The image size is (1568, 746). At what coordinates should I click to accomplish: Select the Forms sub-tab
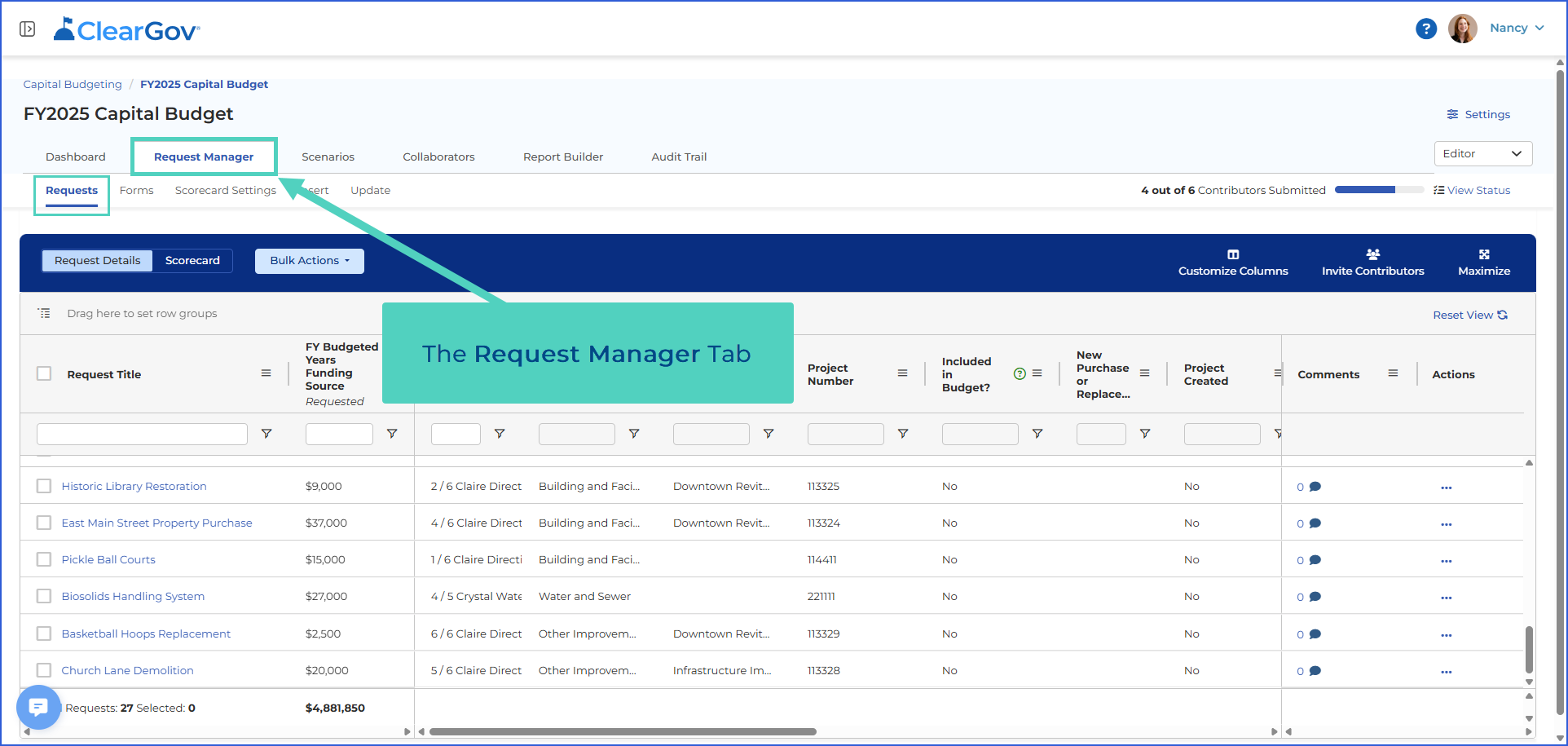tap(136, 190)
